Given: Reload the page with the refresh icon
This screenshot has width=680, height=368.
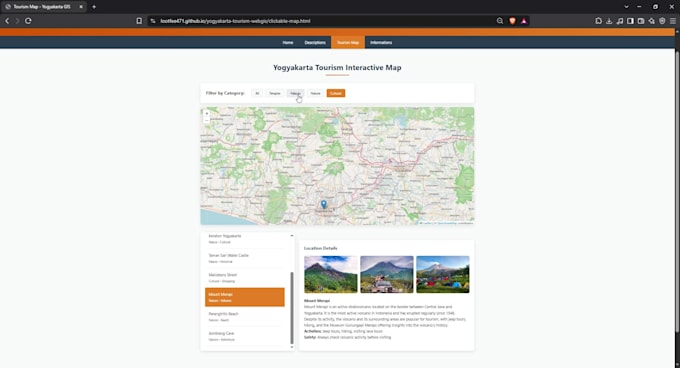Looking at the screenshot, I should pos(28,21).
